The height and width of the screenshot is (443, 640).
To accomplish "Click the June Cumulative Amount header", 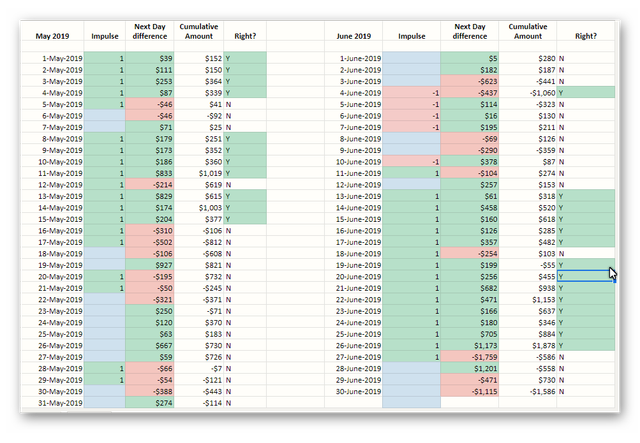I will point(527,31).
